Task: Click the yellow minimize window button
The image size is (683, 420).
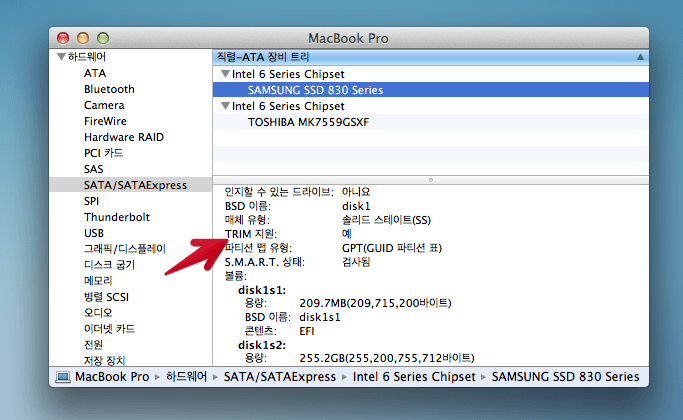Action: coord(83,38)
